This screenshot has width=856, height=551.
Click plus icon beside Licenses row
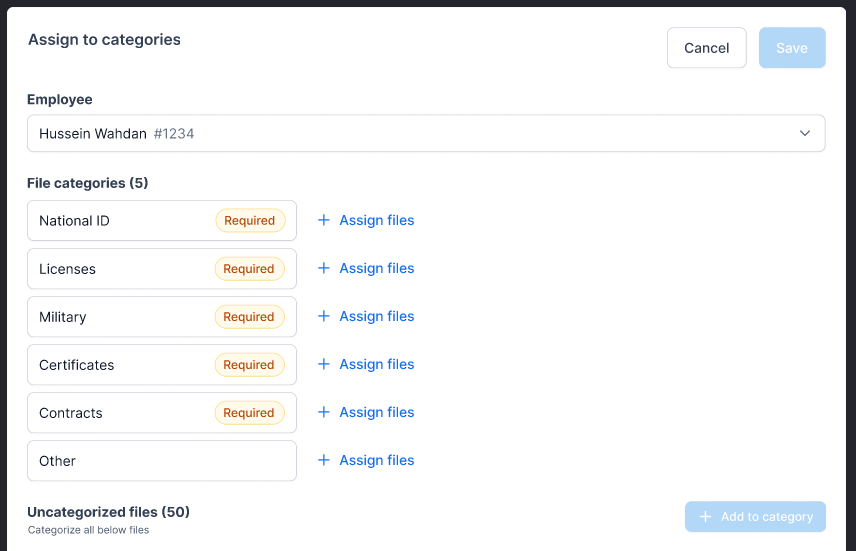click(323, 268)
